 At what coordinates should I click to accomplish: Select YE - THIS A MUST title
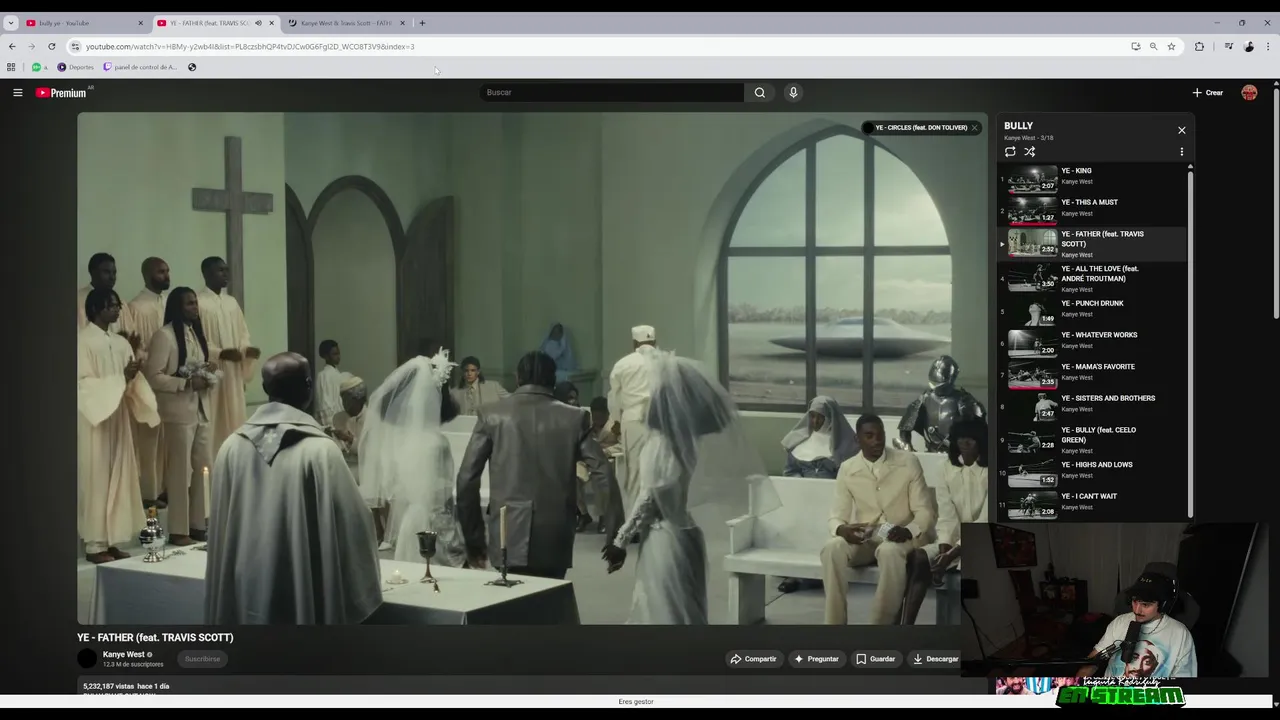tap(1089, 202)
